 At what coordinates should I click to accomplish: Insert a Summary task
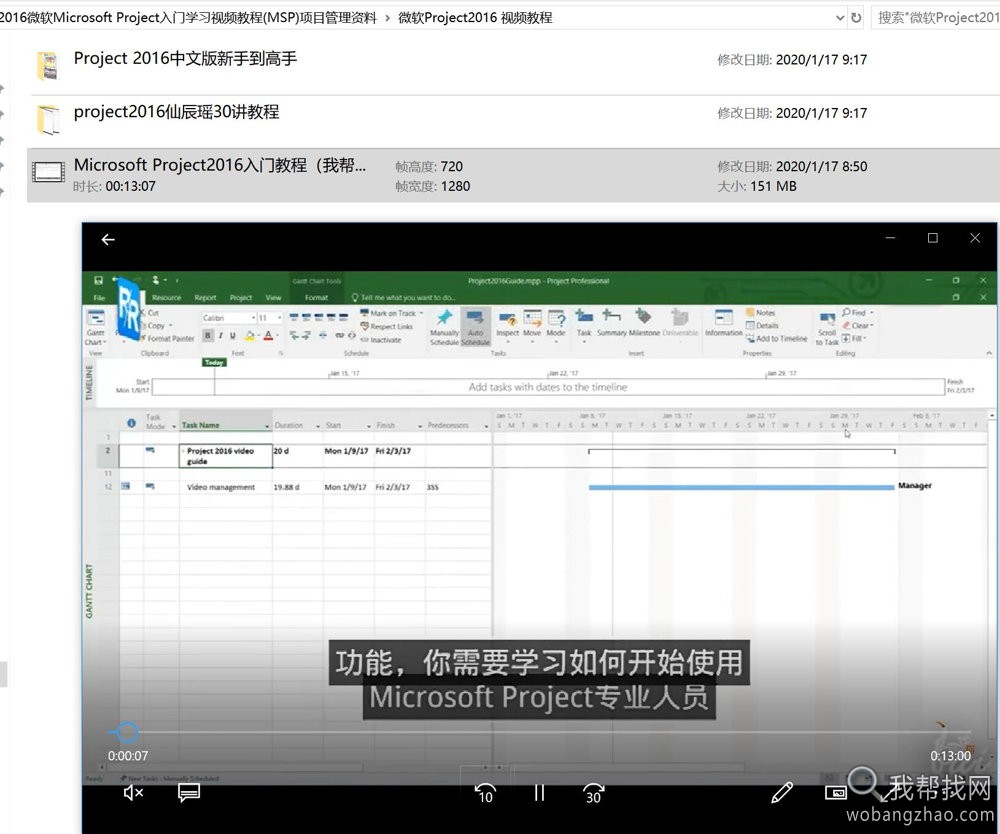point(612,323)
